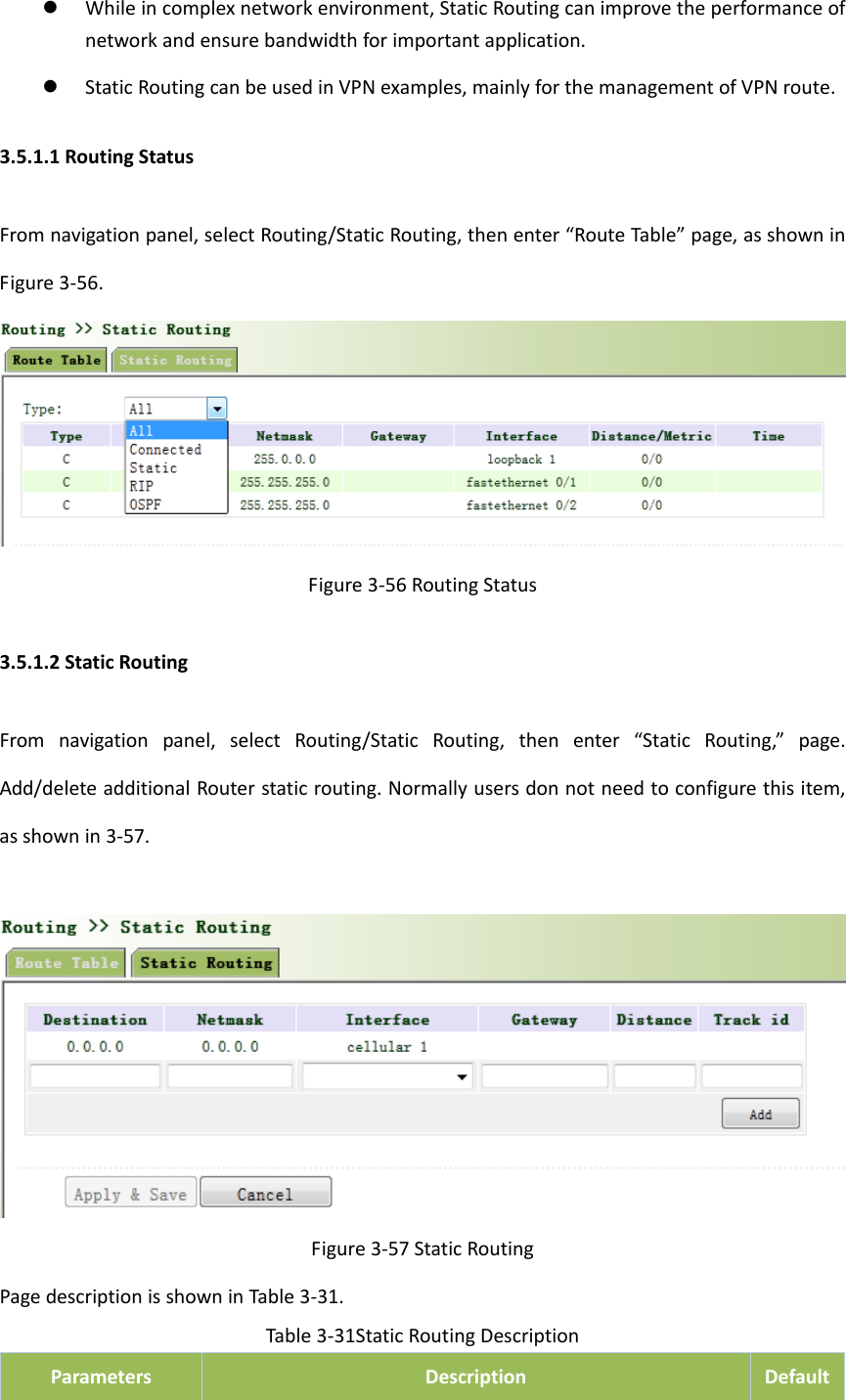This screenshot has width=846, height=1400.
Task: Click the Parameters table header
Action: pyautogui.click(x=101, y=1377)
